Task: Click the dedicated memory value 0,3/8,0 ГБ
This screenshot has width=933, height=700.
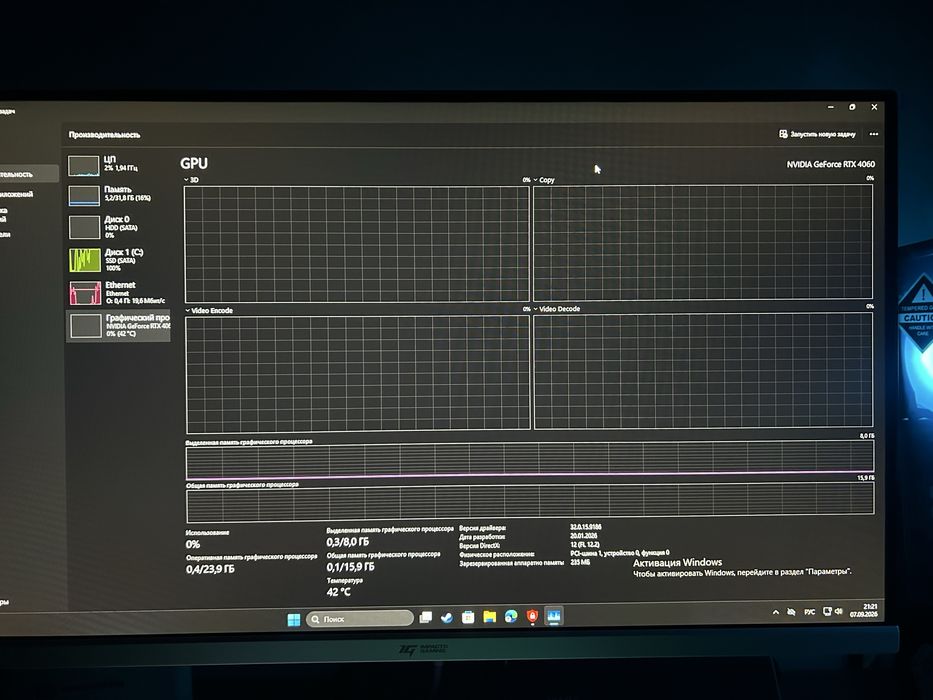Action: coord(347,542)
